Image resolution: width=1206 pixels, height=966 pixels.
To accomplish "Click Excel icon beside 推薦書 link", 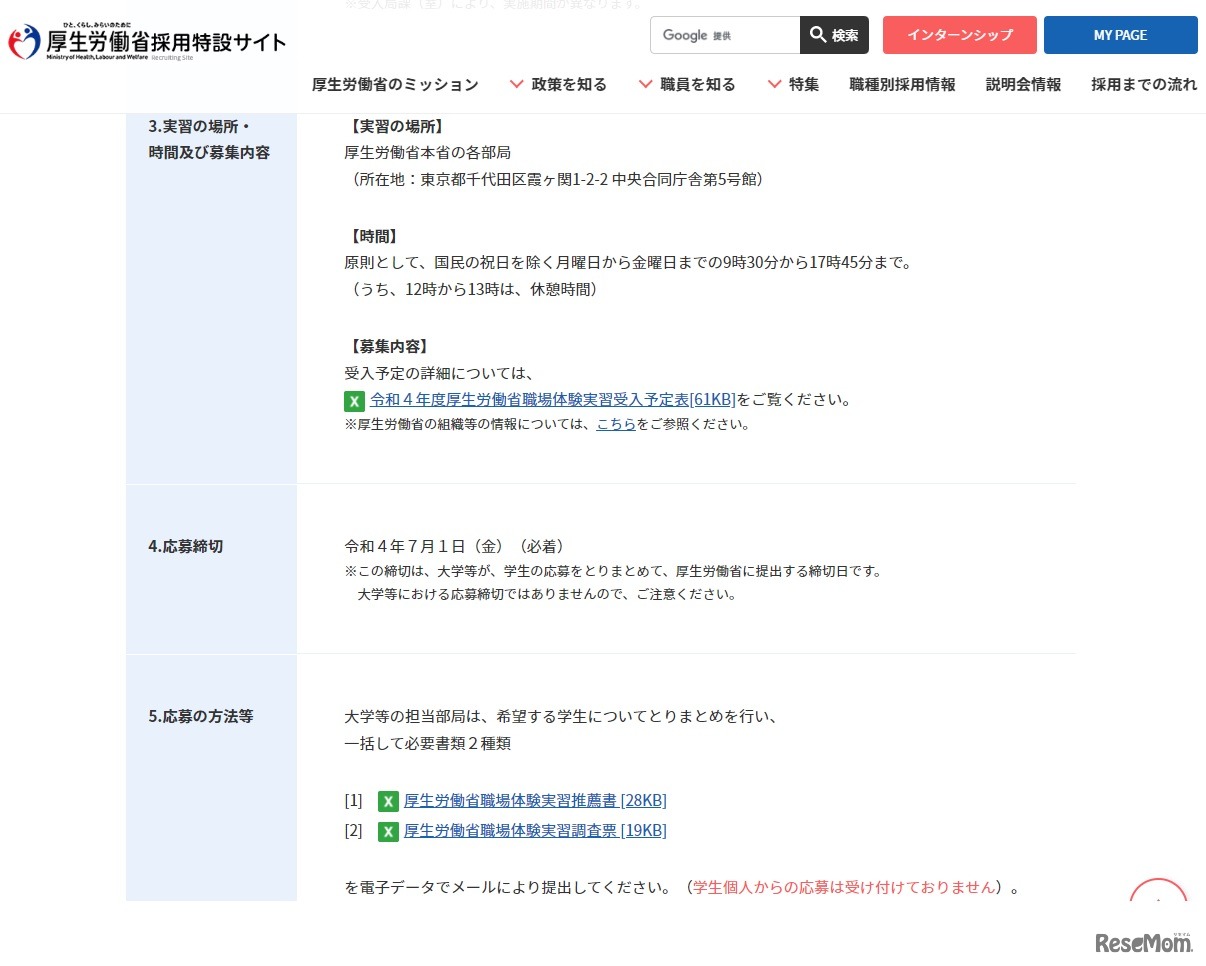I will tap(389, 802).
